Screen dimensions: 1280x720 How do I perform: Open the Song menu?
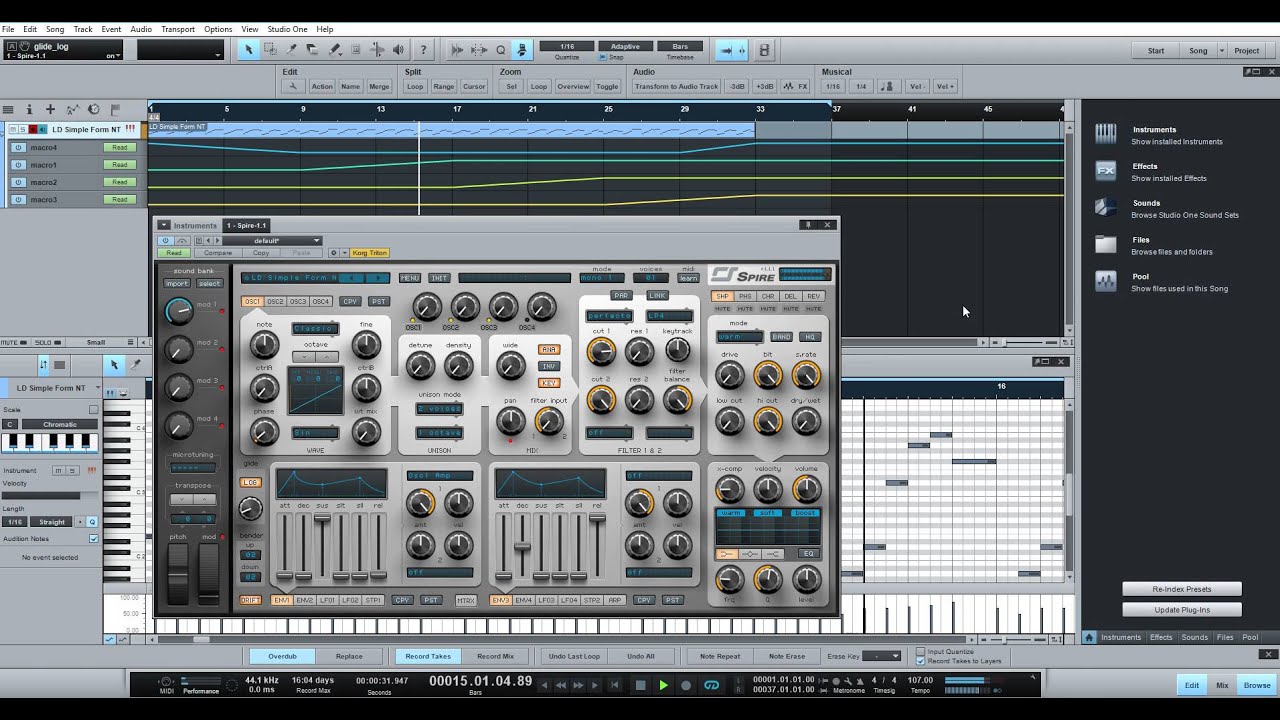(x=55, y=29)
